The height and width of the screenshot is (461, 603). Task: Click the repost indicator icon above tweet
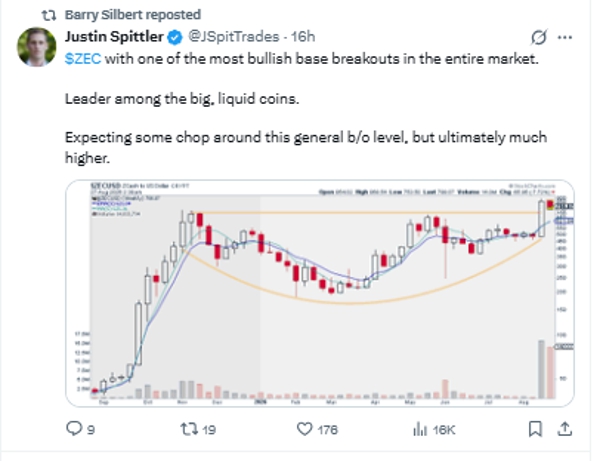coord(49,15)
